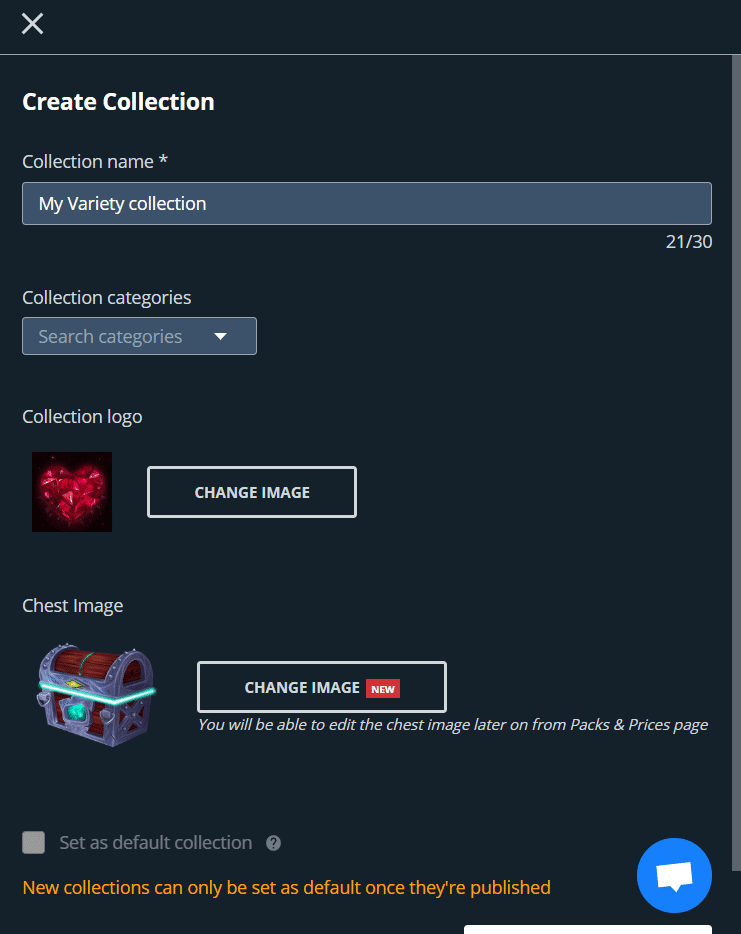Click the chest image edit hint text

(x=453, y=725)
